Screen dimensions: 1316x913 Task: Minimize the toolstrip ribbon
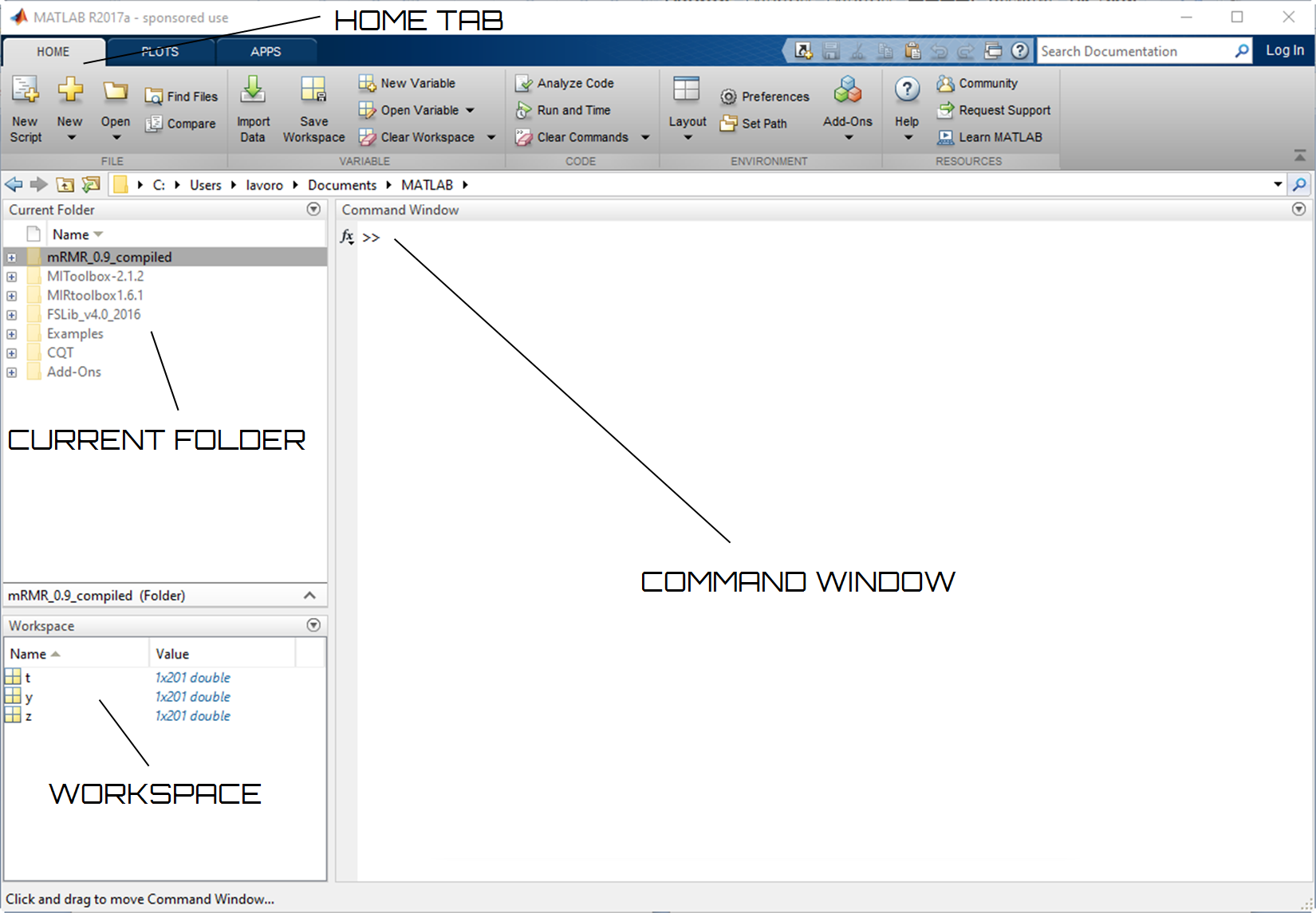1299,155
